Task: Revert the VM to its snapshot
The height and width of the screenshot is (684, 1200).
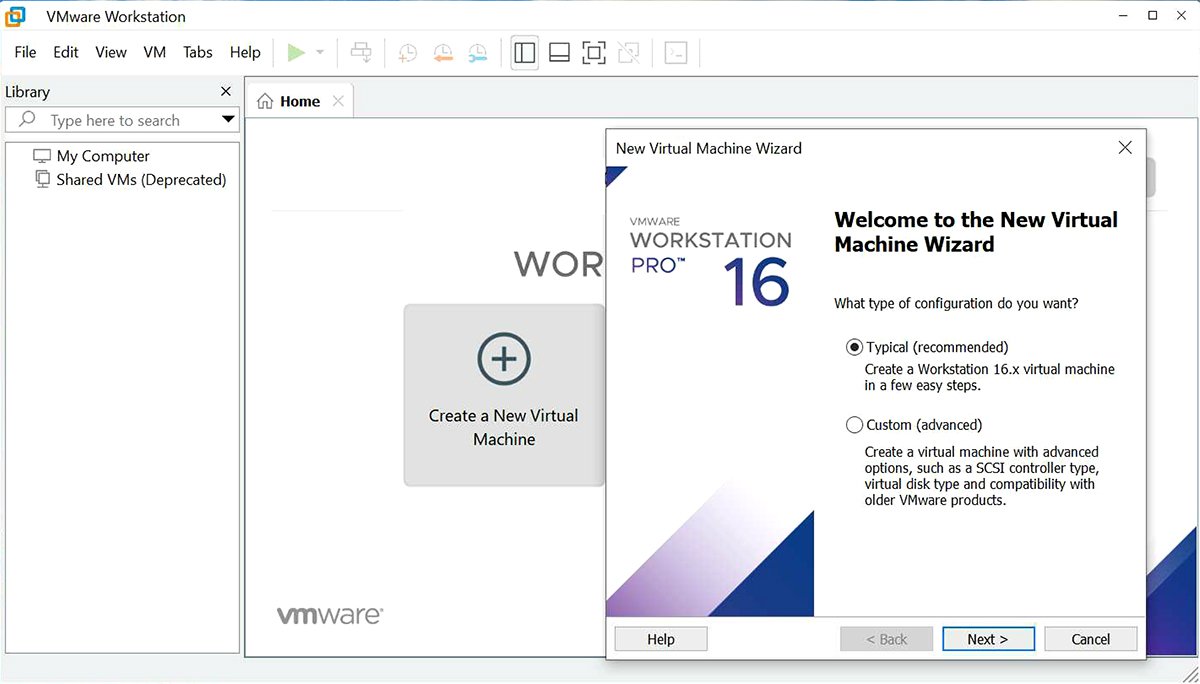Action: 443,52
